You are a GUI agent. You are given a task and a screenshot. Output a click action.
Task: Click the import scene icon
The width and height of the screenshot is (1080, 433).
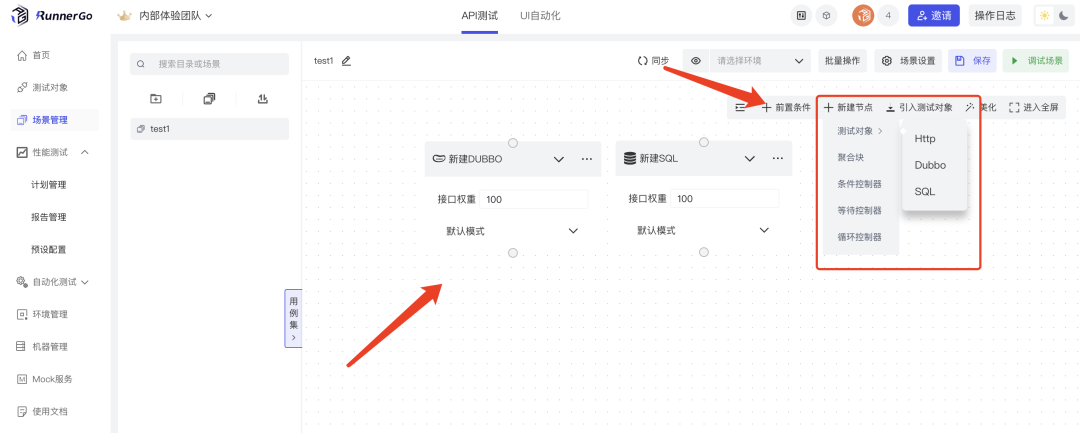[262, 99]
